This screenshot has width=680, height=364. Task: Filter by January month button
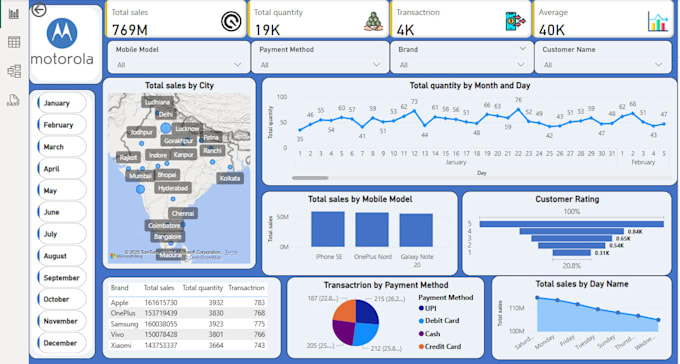click(62, 103)
